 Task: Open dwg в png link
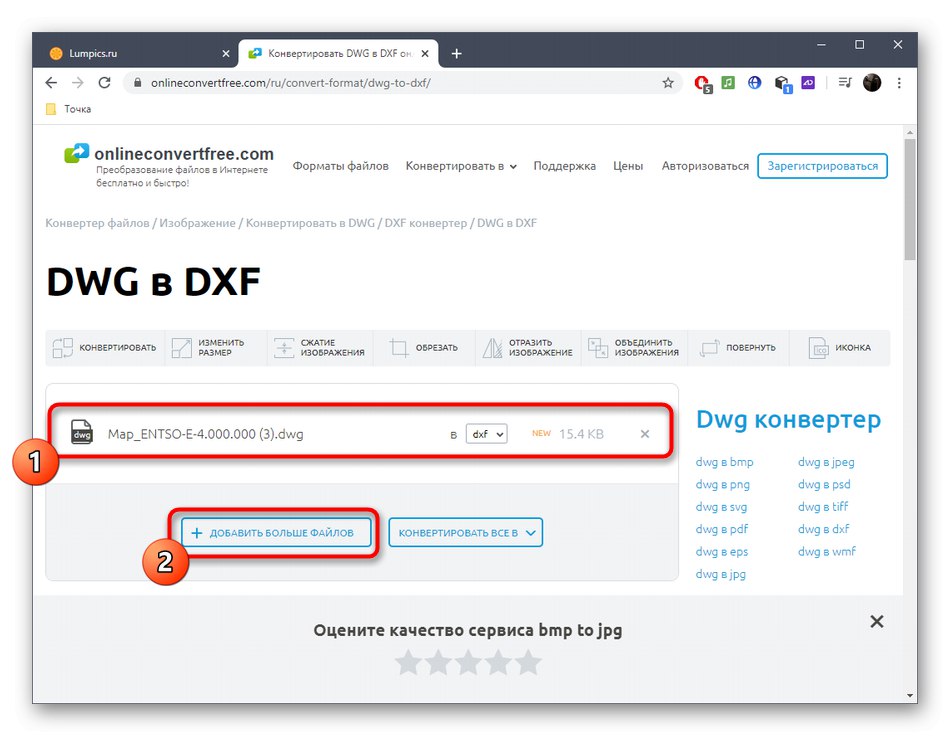click(723, 485)
